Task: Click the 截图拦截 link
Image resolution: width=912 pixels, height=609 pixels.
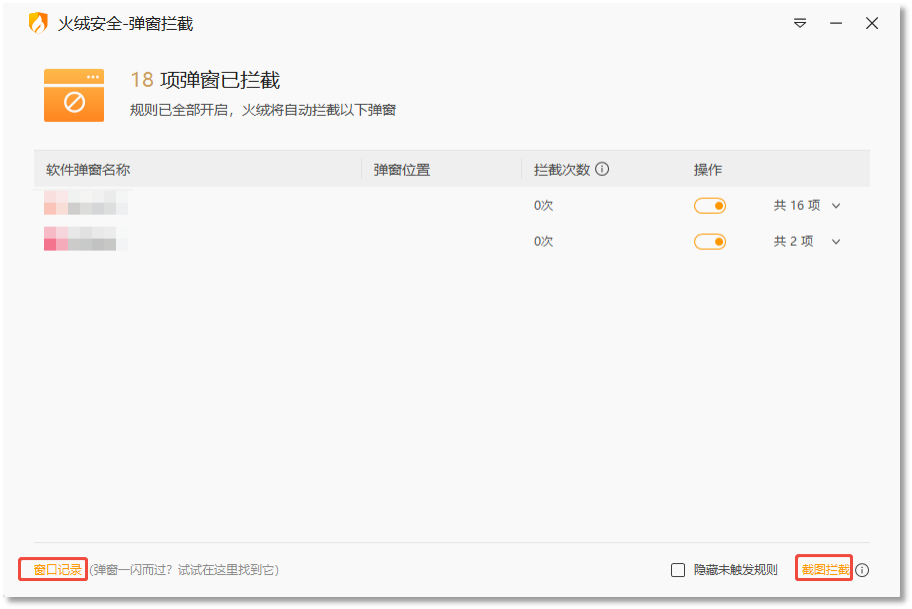Action: 825,569
